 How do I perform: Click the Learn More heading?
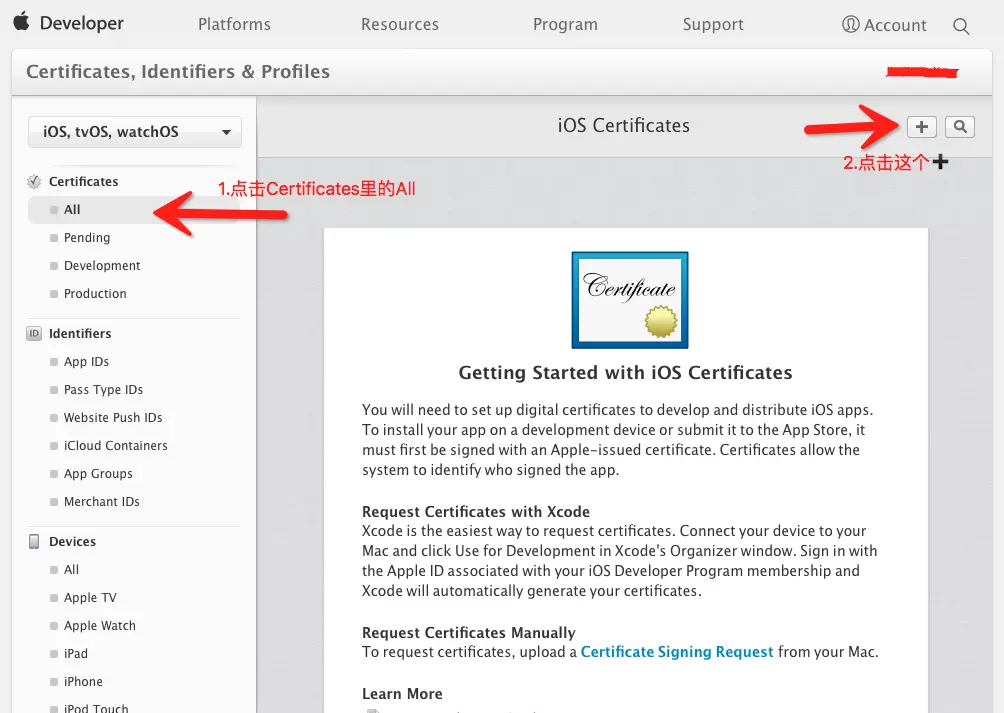click(x=402, y=694)
